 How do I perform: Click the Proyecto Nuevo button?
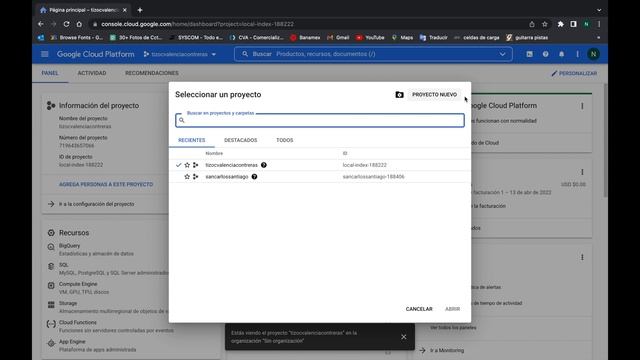pyautogui.click(x=434, y=95)
